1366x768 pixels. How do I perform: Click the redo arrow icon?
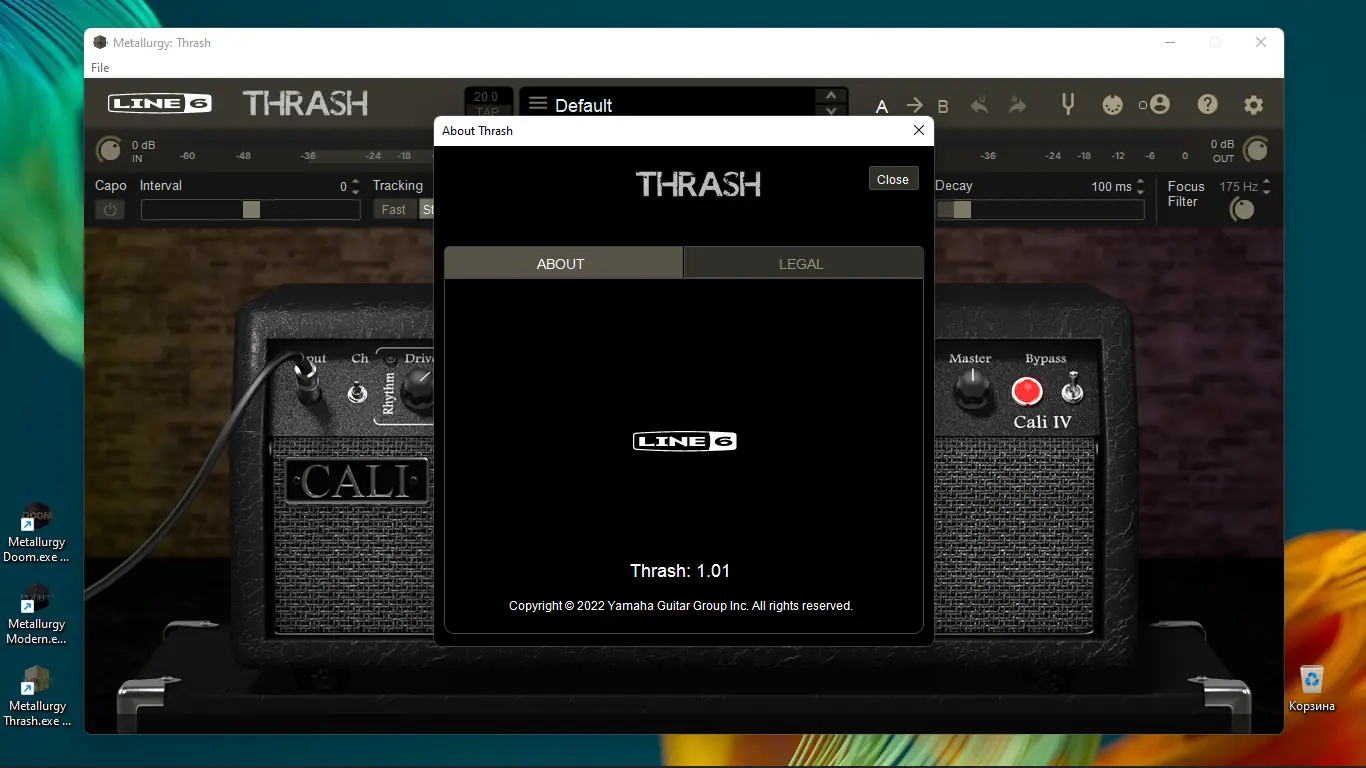1018,104
